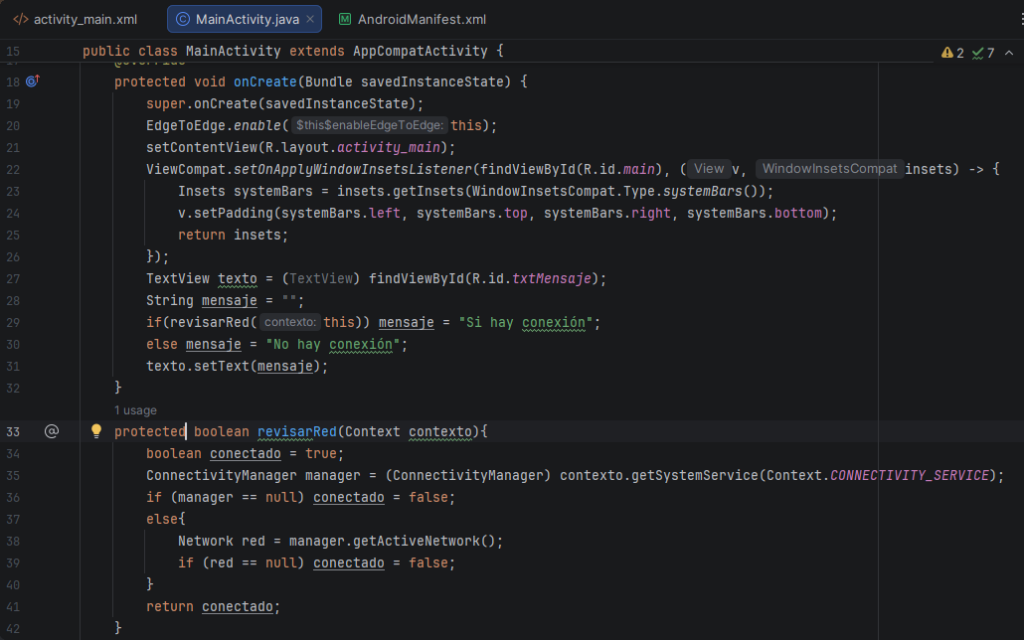Click the override gutter icon on line 18
This screenshot has width=1024, height=640.
[33, 81]
